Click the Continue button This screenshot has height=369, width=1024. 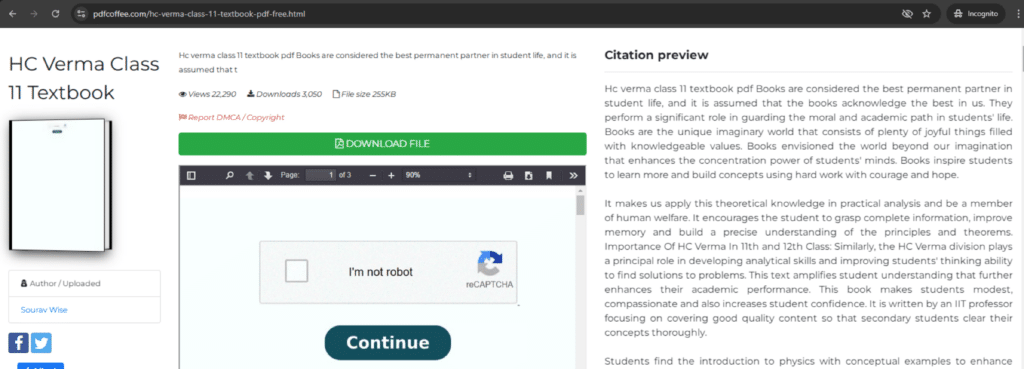pyautogui.click(x=387, y=343)
